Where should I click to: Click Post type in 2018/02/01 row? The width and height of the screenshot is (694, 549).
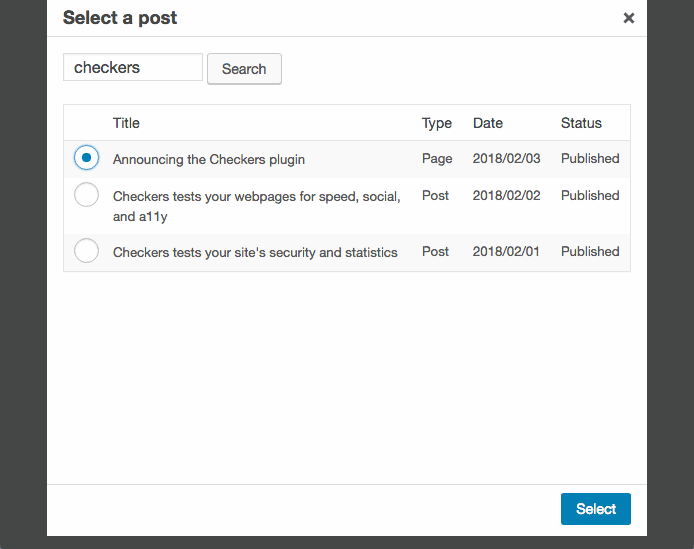tap(435, 251)
